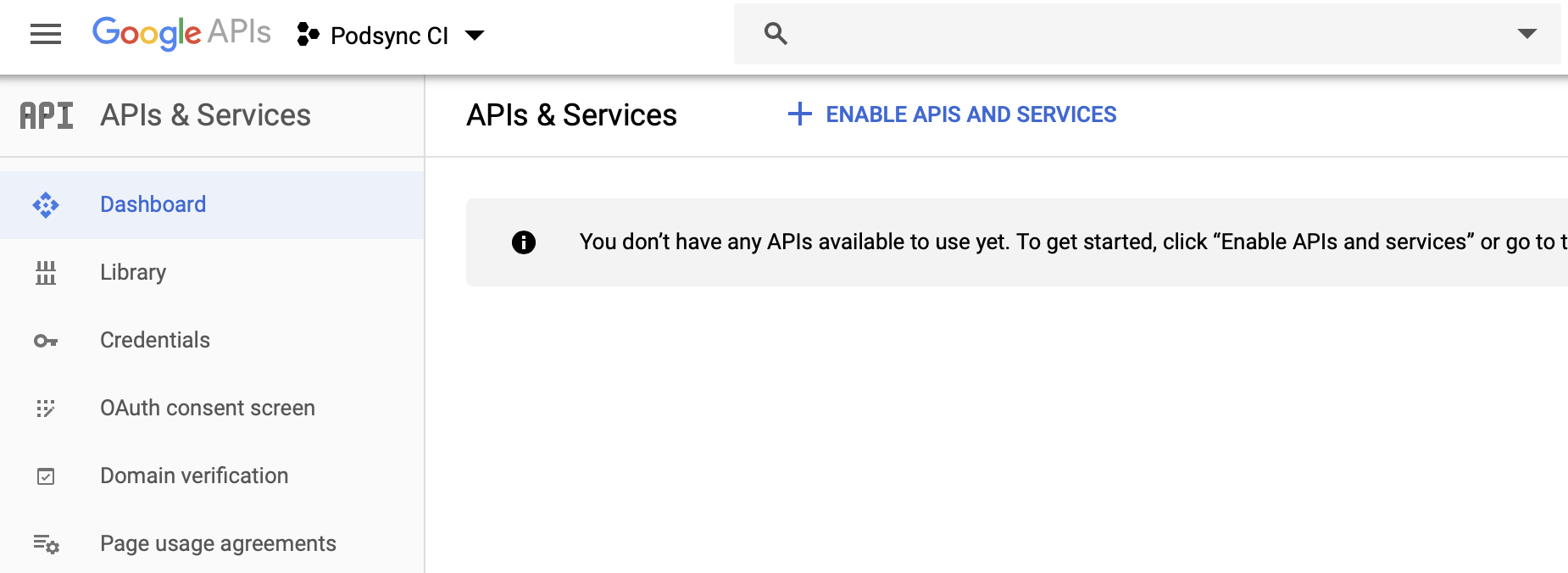Focus the top search input field

tap(1144, 34)
